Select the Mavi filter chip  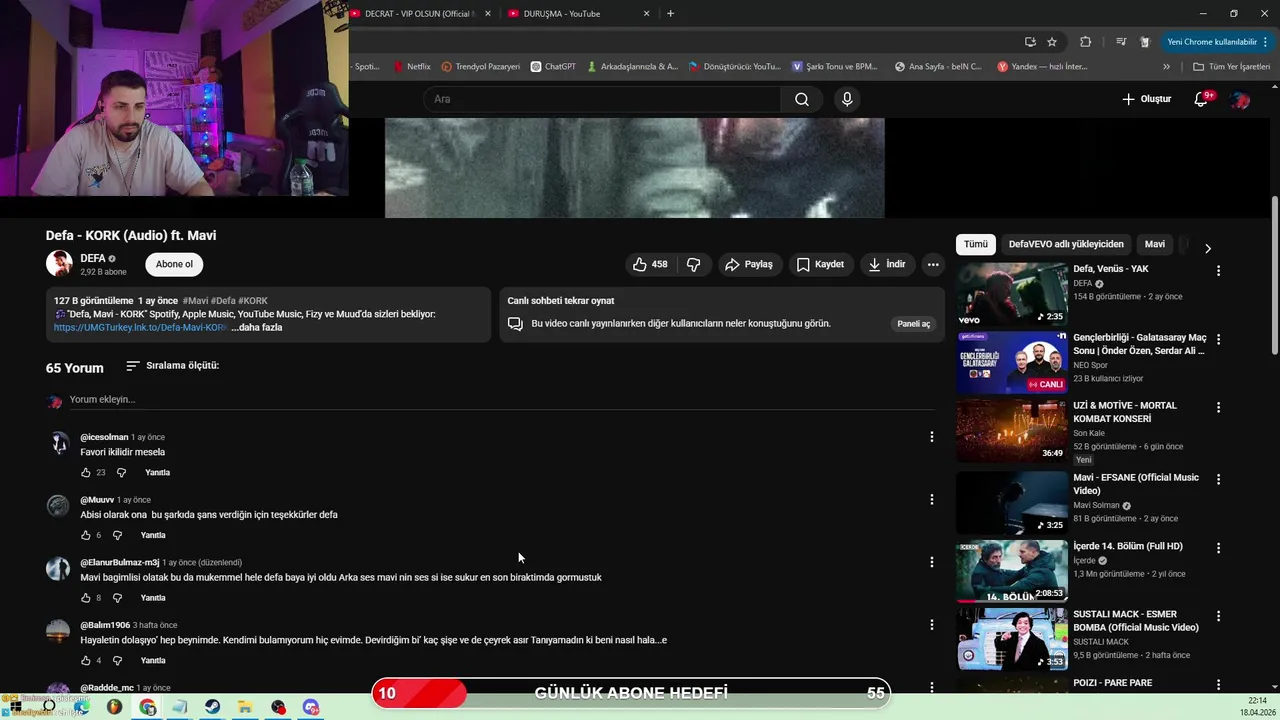pos(1155,244)
